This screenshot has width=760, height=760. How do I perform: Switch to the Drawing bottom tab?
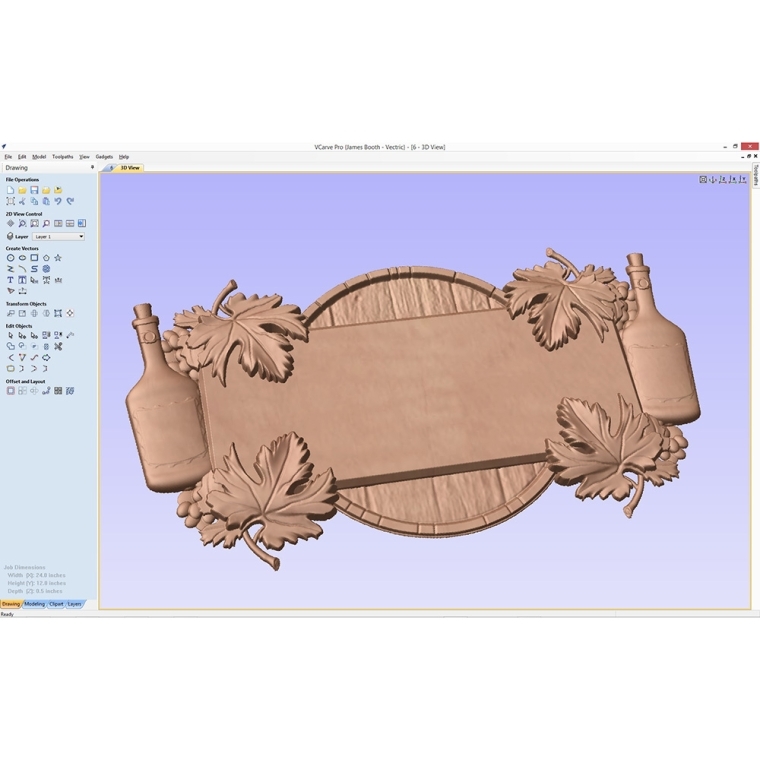[x=11, y=604]
